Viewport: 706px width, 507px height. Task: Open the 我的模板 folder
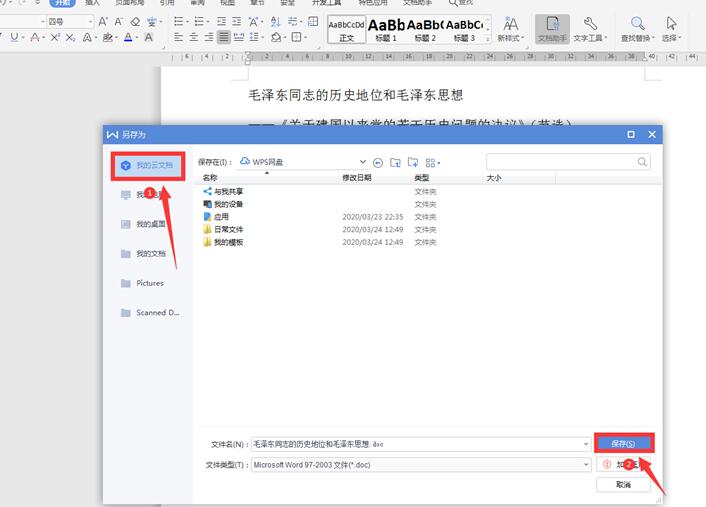[x=228, y=242]
